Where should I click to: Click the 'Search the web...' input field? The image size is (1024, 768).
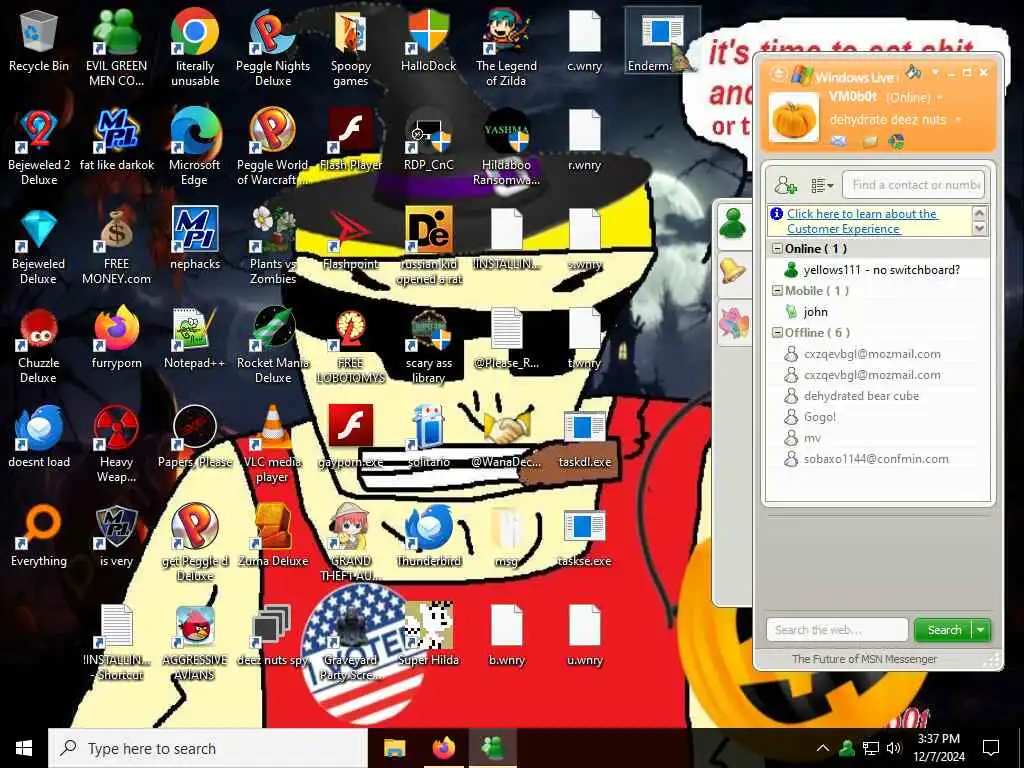coord(837,630)
